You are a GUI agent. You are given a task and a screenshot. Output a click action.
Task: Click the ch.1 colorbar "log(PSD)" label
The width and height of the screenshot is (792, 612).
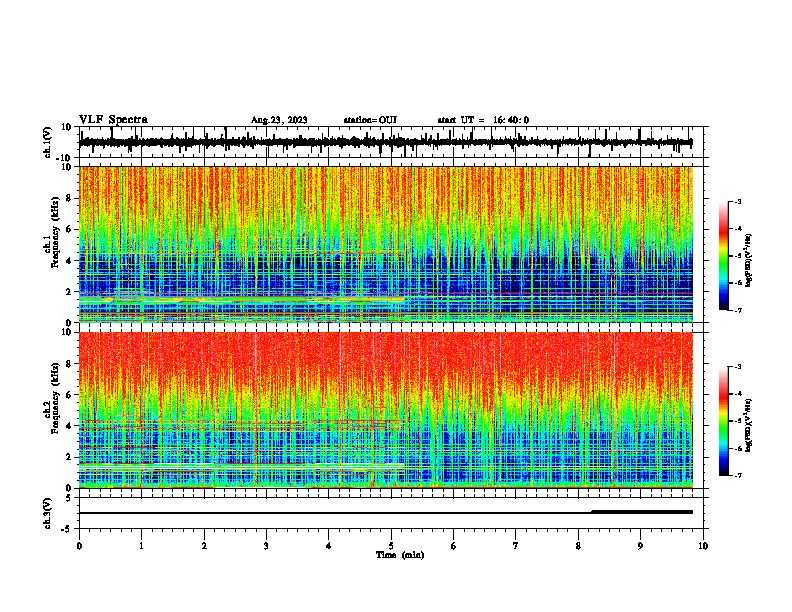[x=749, y=260]
